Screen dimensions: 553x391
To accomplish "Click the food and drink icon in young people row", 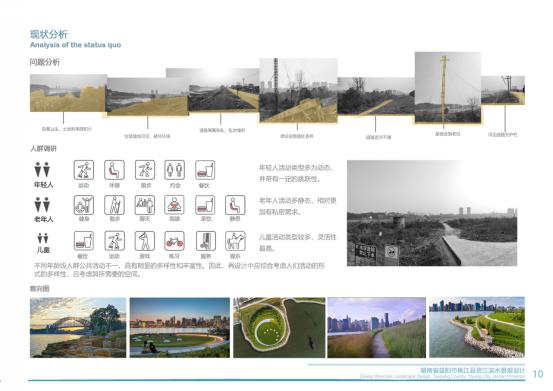I will [x=205, y=170].
